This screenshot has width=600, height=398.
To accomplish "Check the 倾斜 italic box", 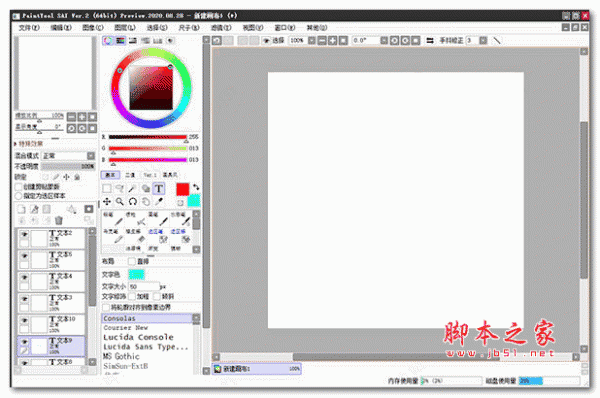I will click(x=157, y=297).
